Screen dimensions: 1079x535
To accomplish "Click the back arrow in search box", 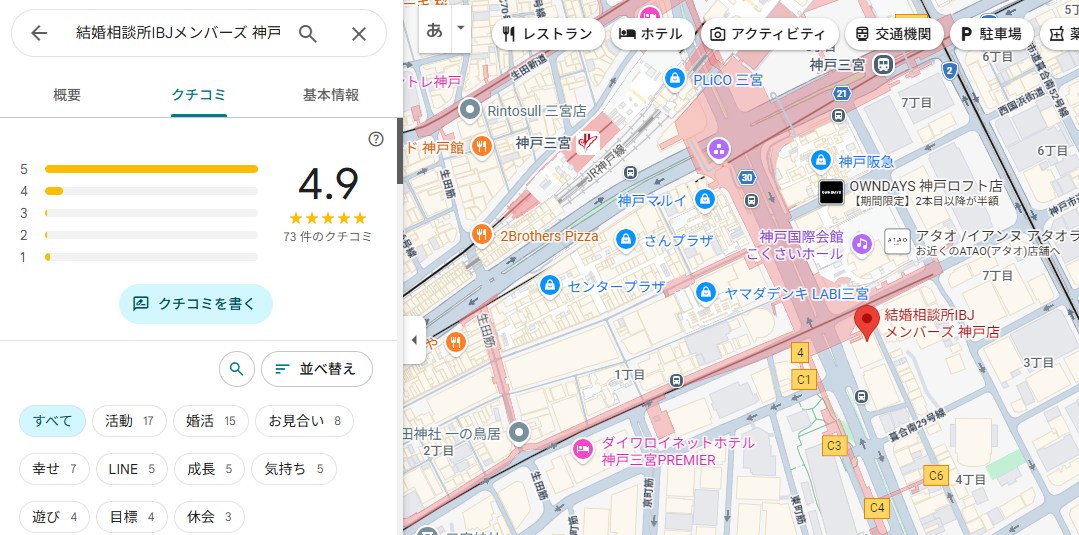I will 39,34.
